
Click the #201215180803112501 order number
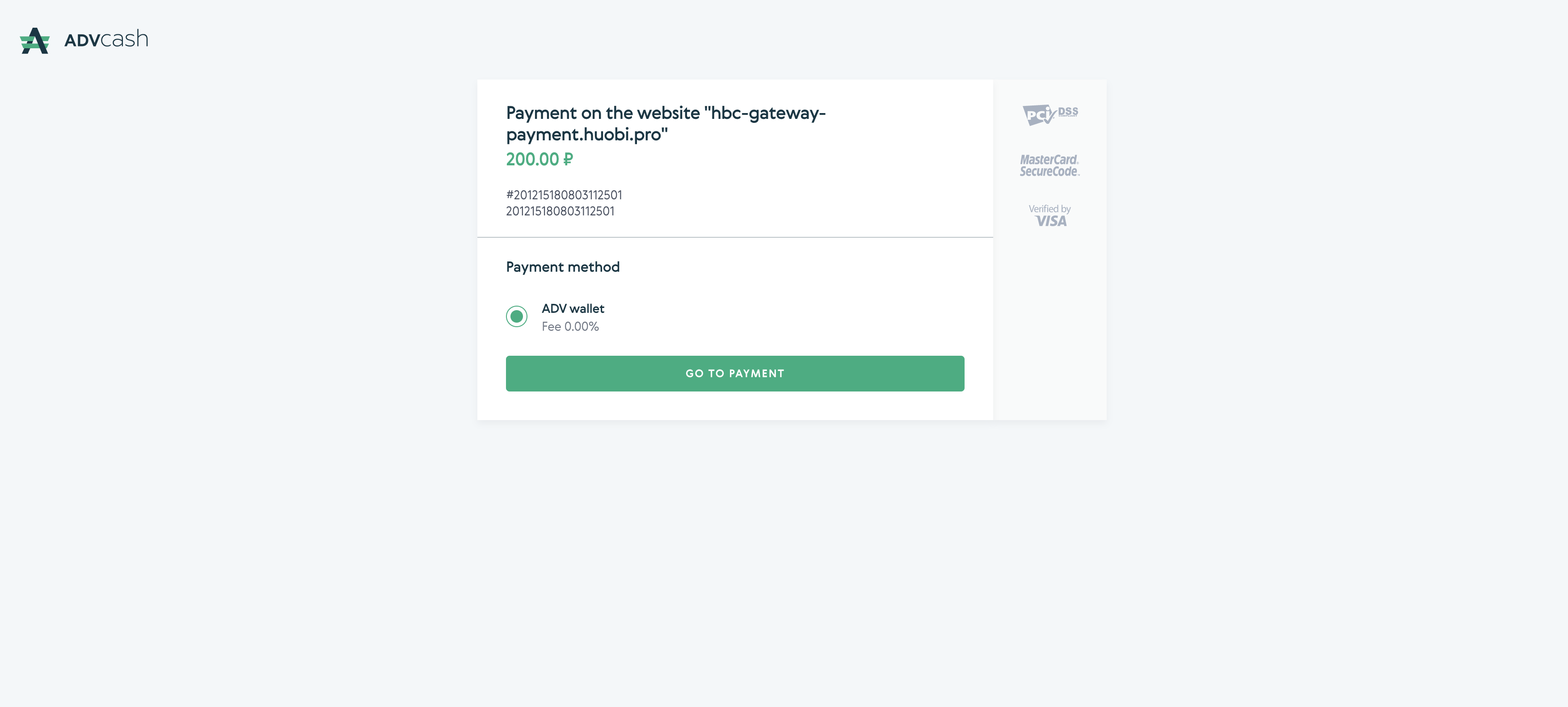(564, 195)
